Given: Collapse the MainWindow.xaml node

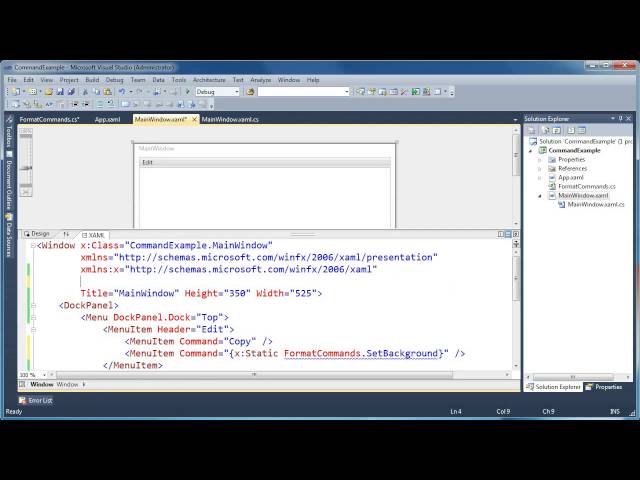Looking at the screenshot, I should click(x=540, y=196).
